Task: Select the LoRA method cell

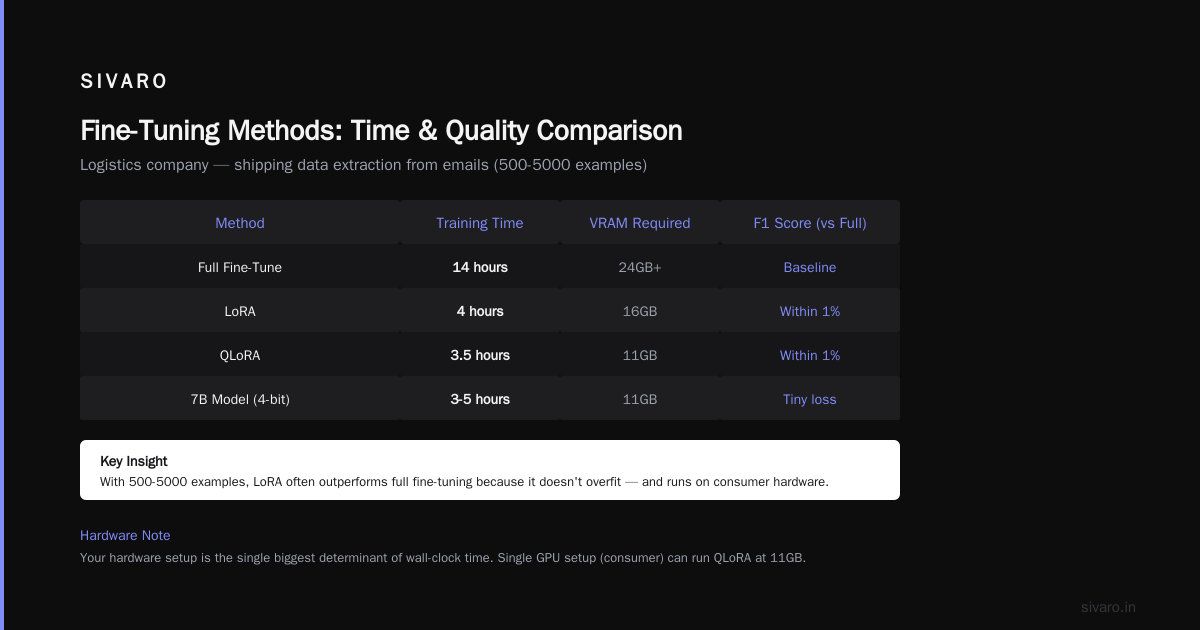Action: point(240,311)
